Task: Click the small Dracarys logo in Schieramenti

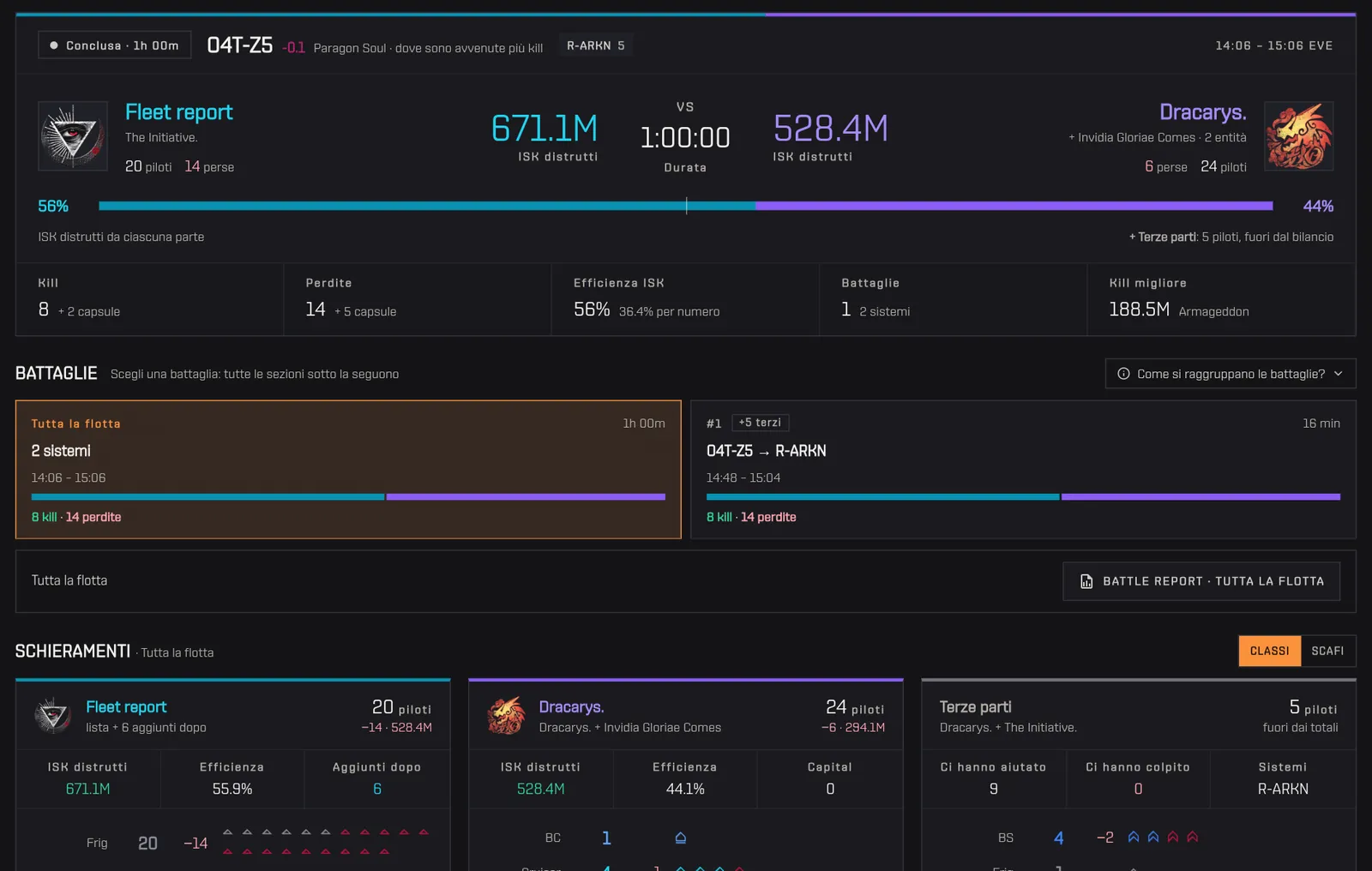Action: coord(506,715)
